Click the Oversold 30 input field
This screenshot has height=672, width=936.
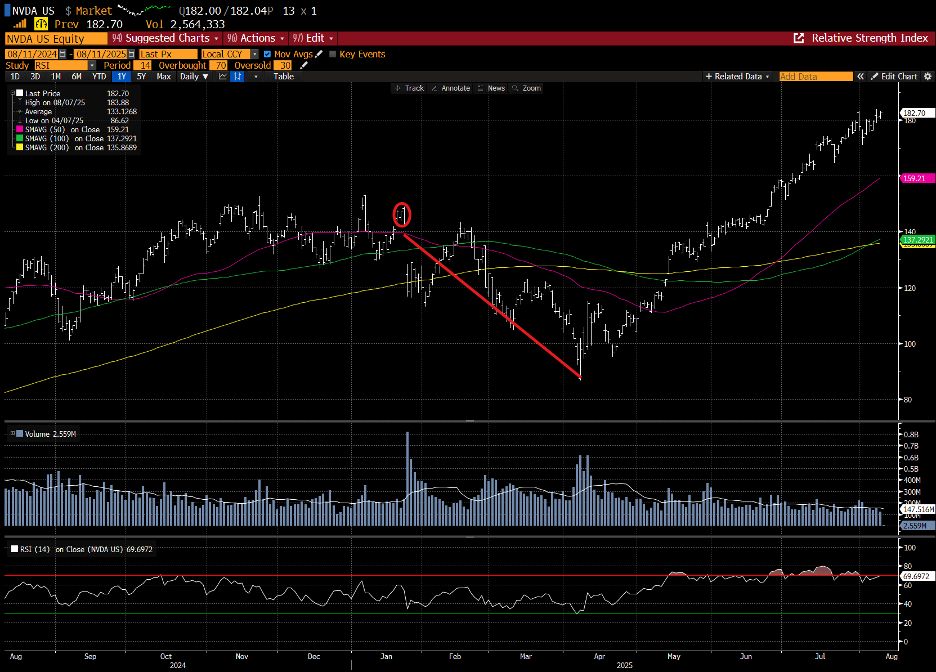coord(284,66)
